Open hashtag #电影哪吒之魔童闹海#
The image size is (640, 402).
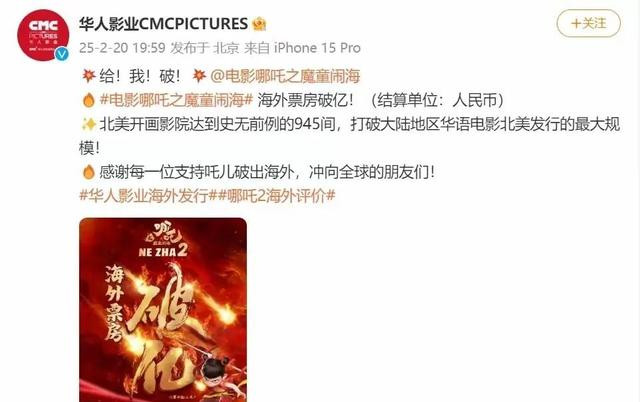(176, 100)
